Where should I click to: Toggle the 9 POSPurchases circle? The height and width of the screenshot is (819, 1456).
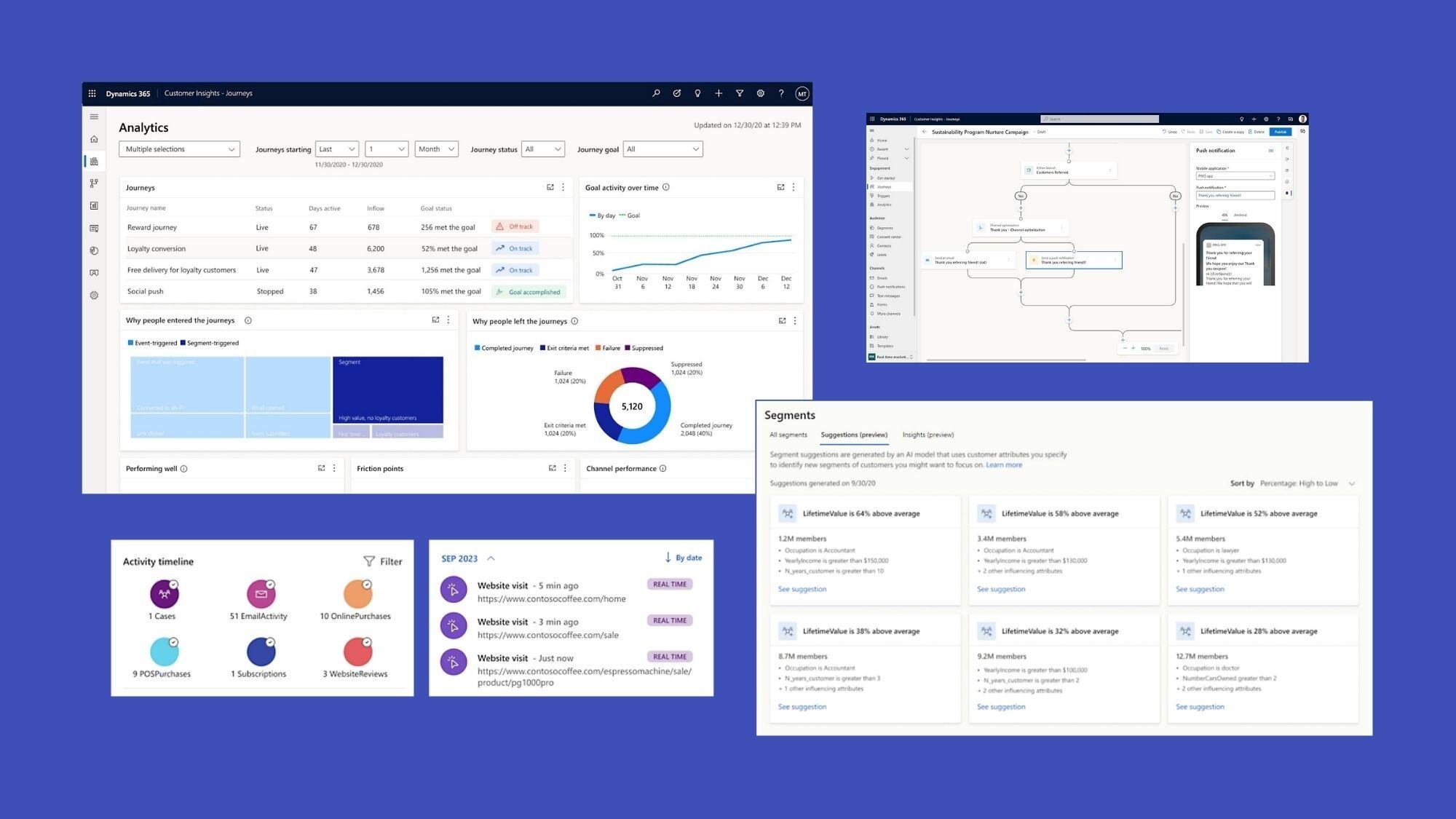[165, 652]
